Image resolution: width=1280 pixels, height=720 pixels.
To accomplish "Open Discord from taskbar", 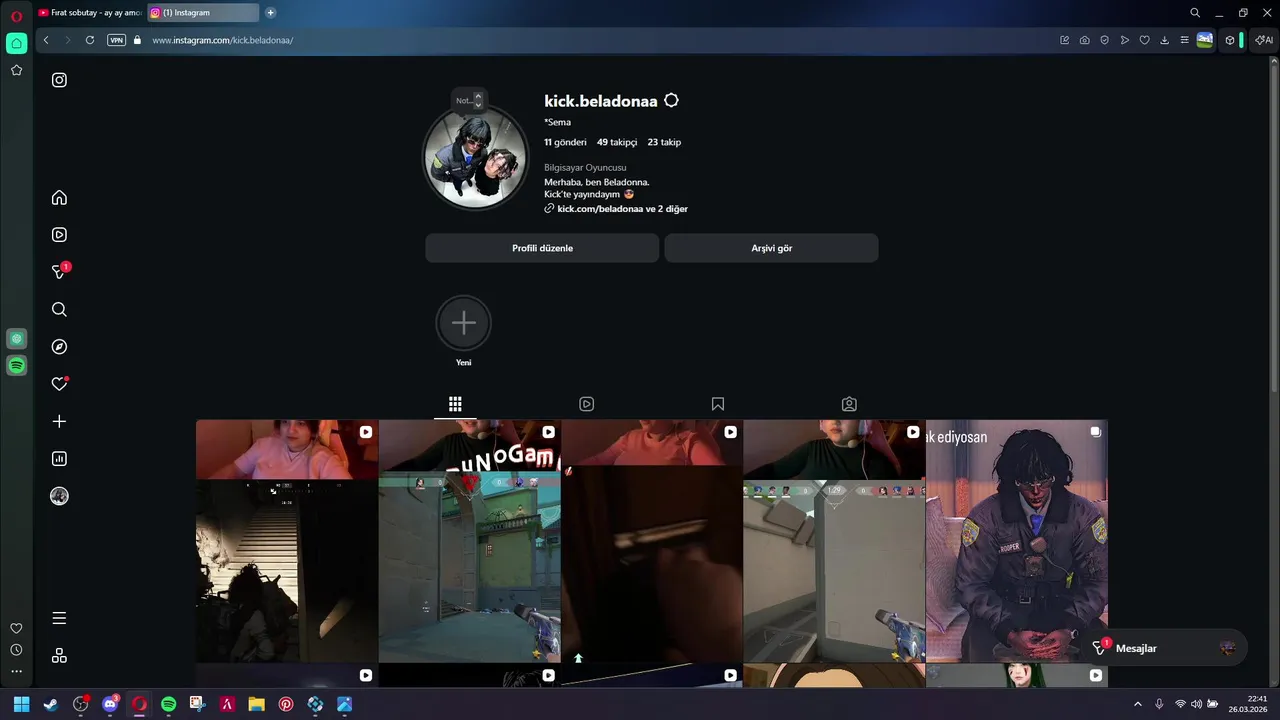I will coord(110,704).
